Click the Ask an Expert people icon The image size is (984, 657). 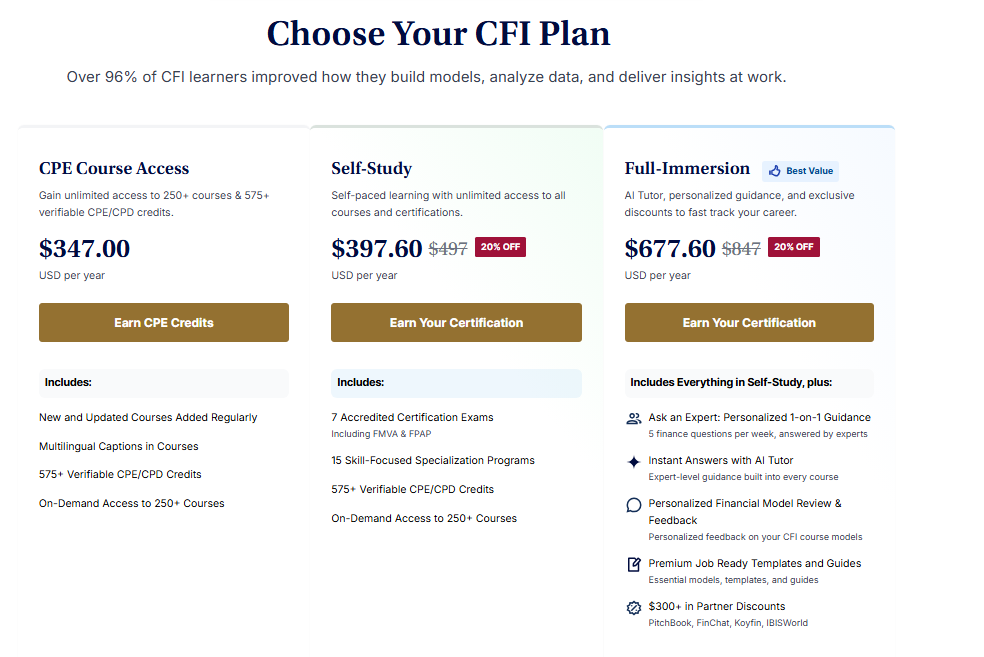(x=634, y=419)
